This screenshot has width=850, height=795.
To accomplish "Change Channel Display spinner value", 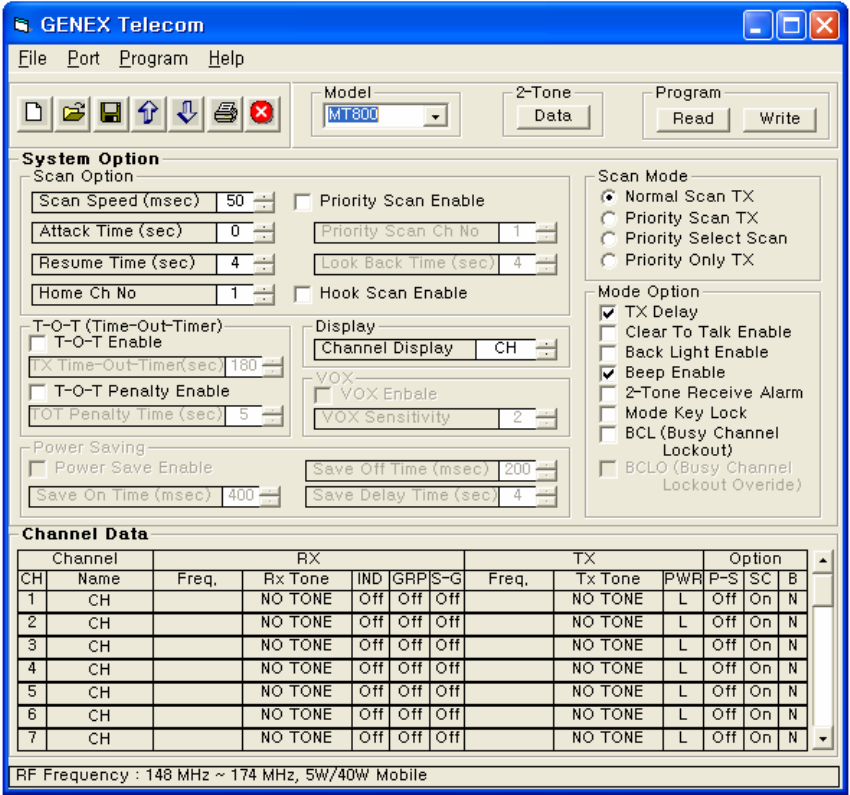I will tap(546, 349).
